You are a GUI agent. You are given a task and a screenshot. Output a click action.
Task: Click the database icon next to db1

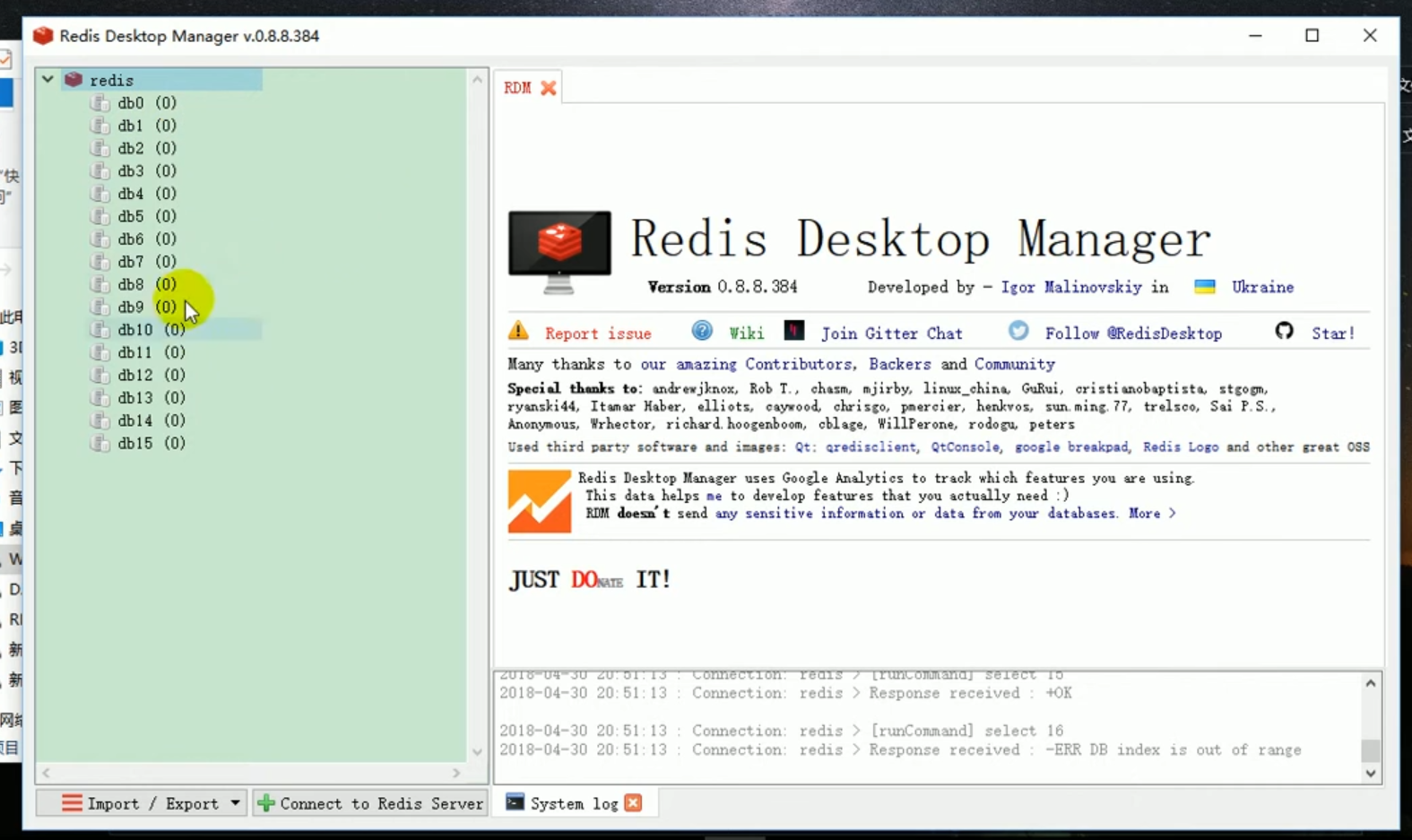100,126
